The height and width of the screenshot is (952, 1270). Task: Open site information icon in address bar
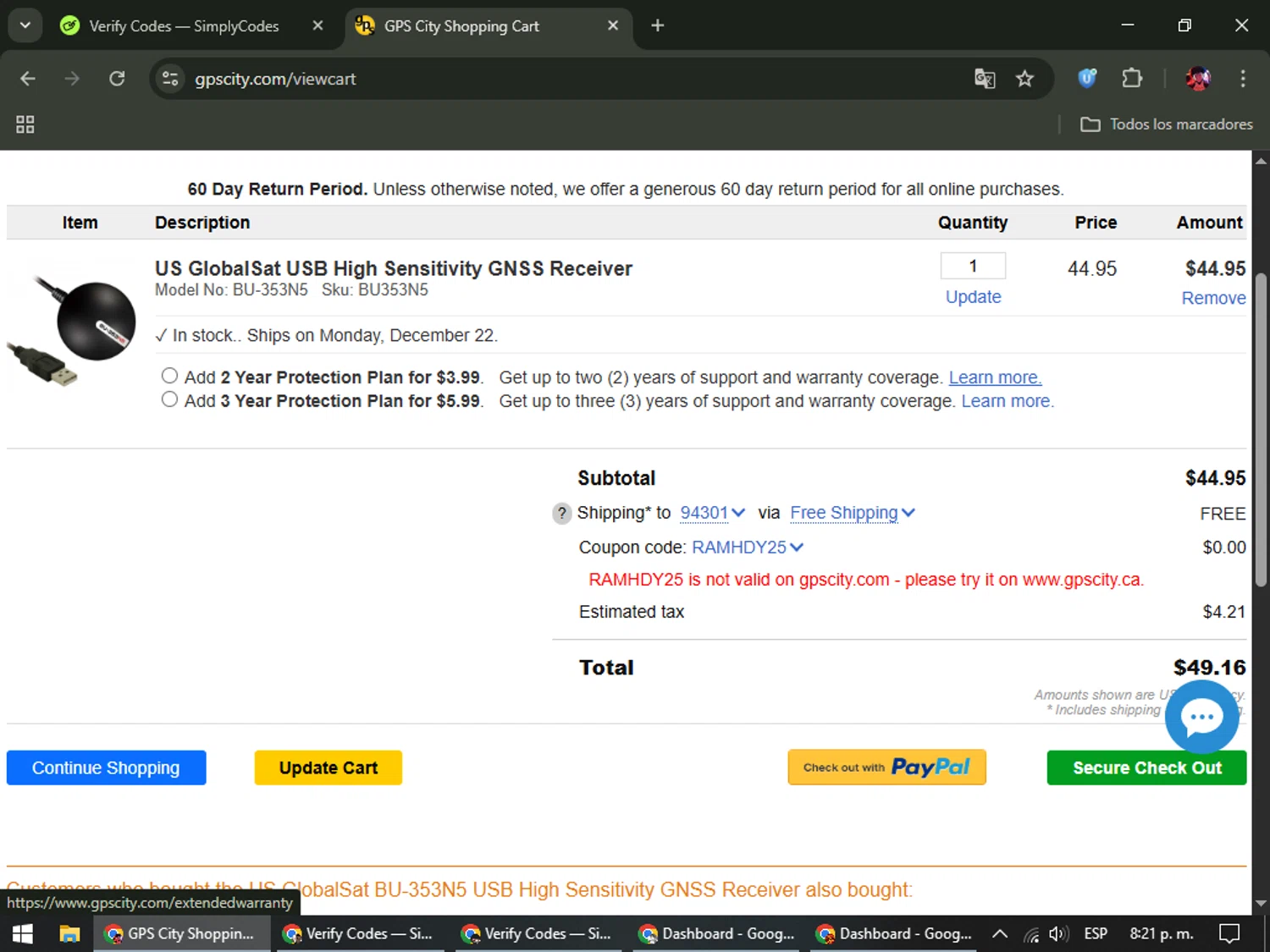[170, 79]
